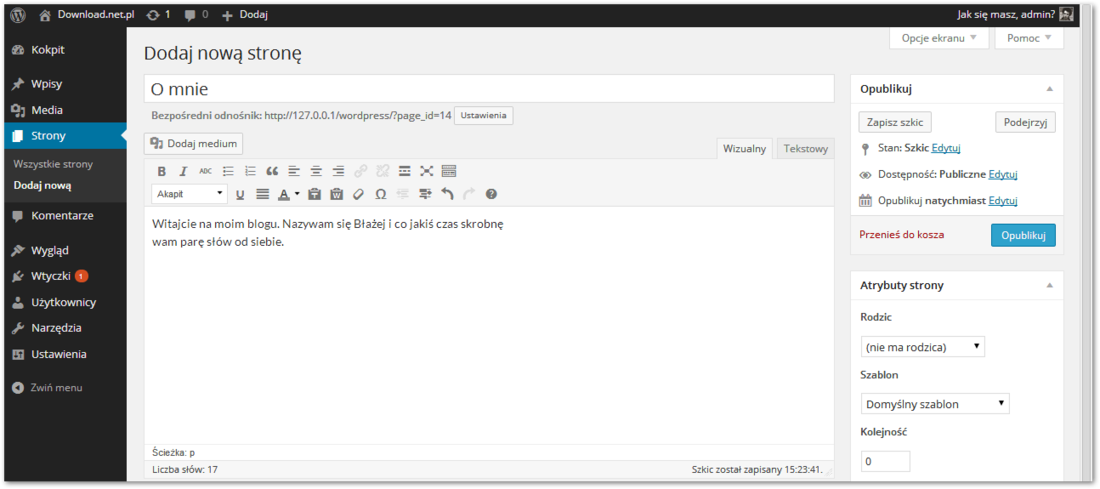Click the blue Opublikuj button
Screen dimensions: 1100x489
[x=1024, y=235]
